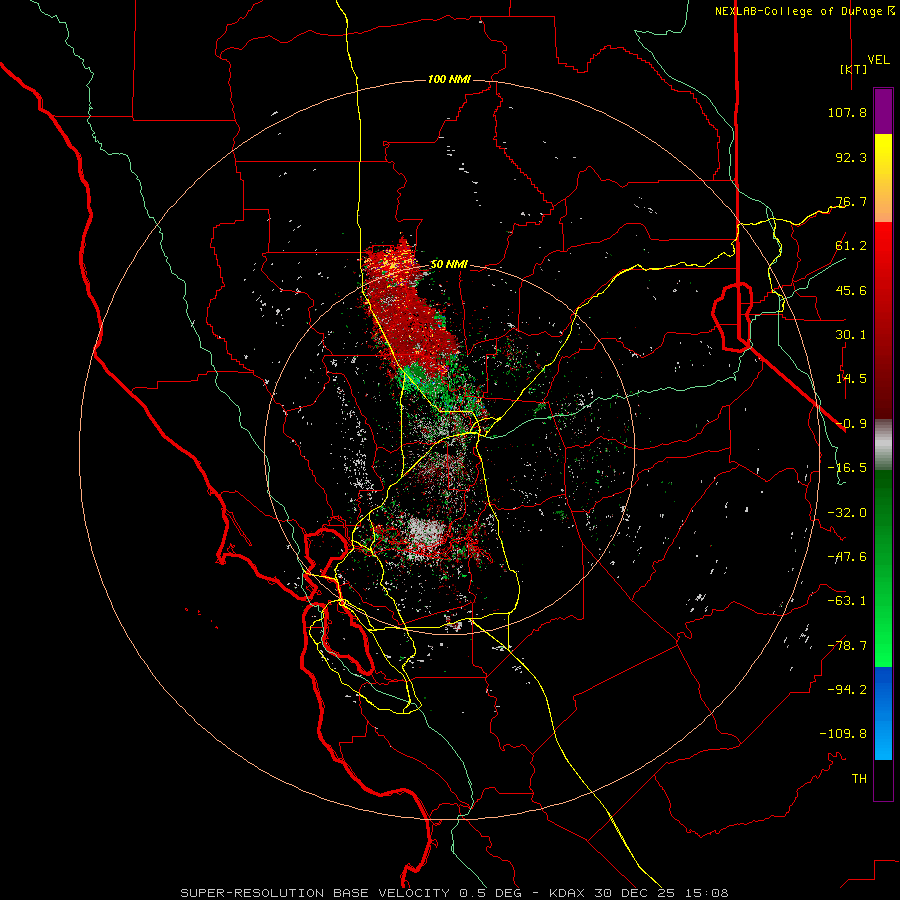Click the -109.8 value on velocity scale
Image resolution: width=900 pixels, height=900 pixels.
point(843,734)
